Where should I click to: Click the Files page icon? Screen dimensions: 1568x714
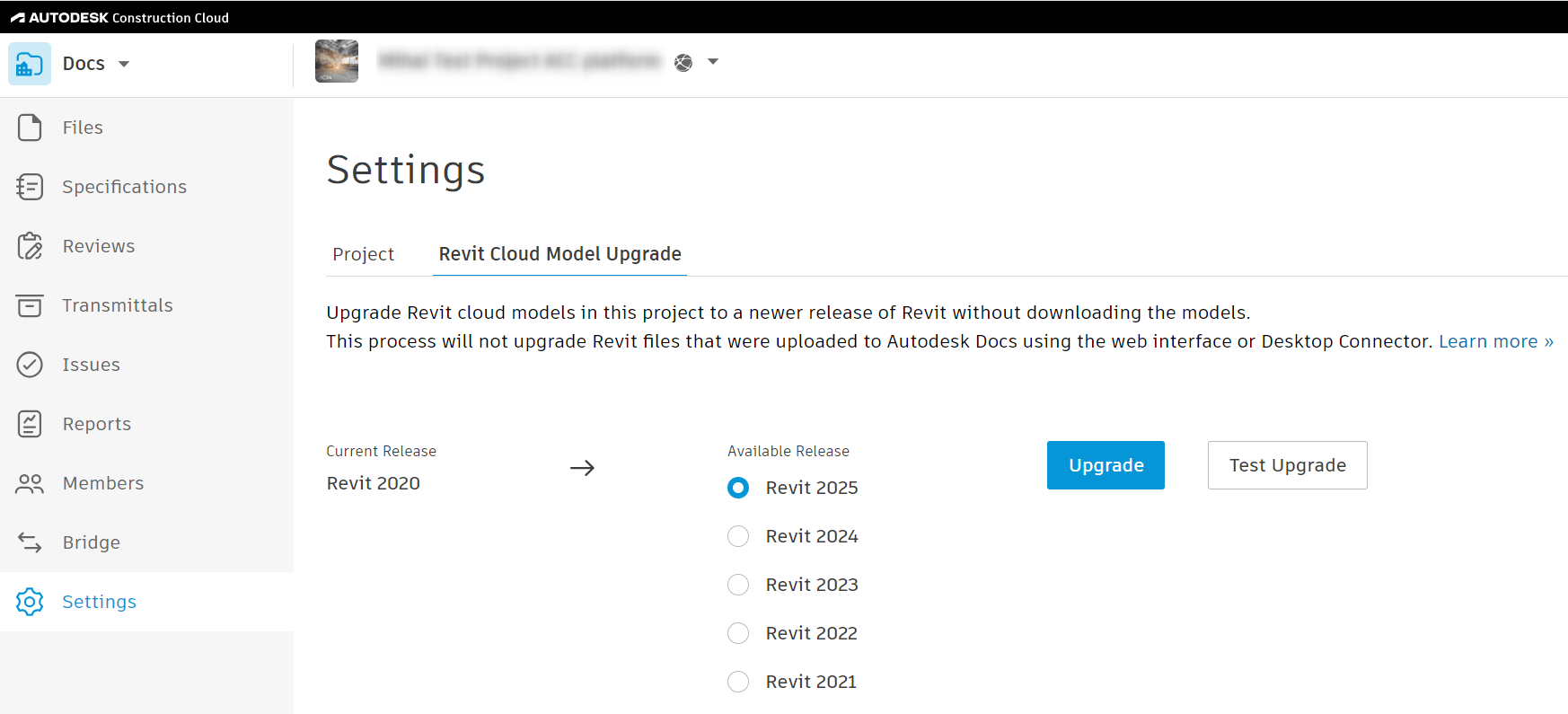click(x=30, y=128)
